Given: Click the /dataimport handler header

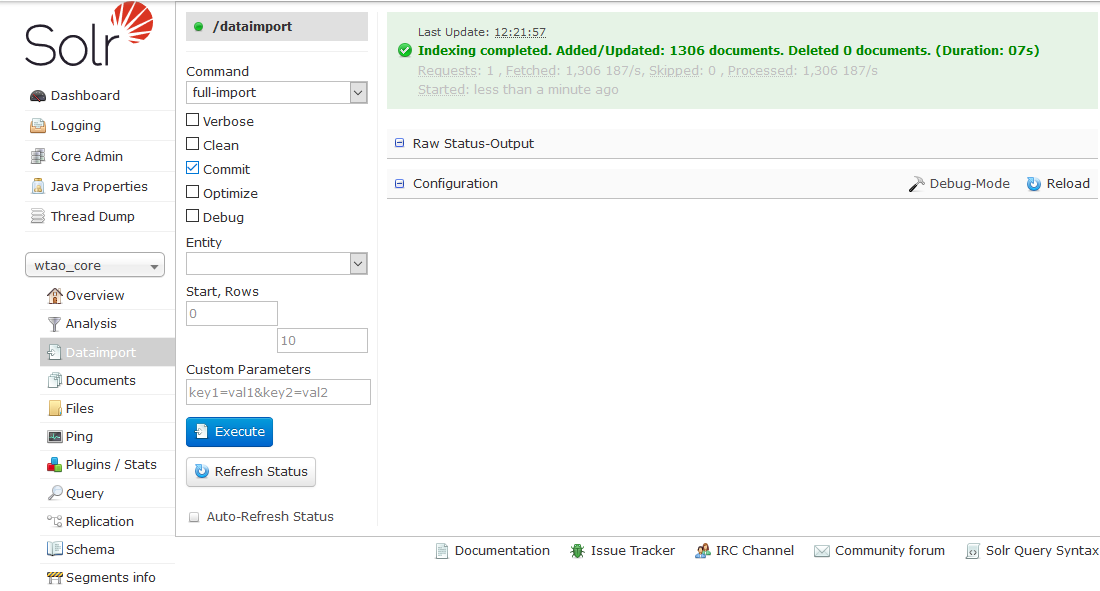Looking at the screenshot, I should coord(276,27).
